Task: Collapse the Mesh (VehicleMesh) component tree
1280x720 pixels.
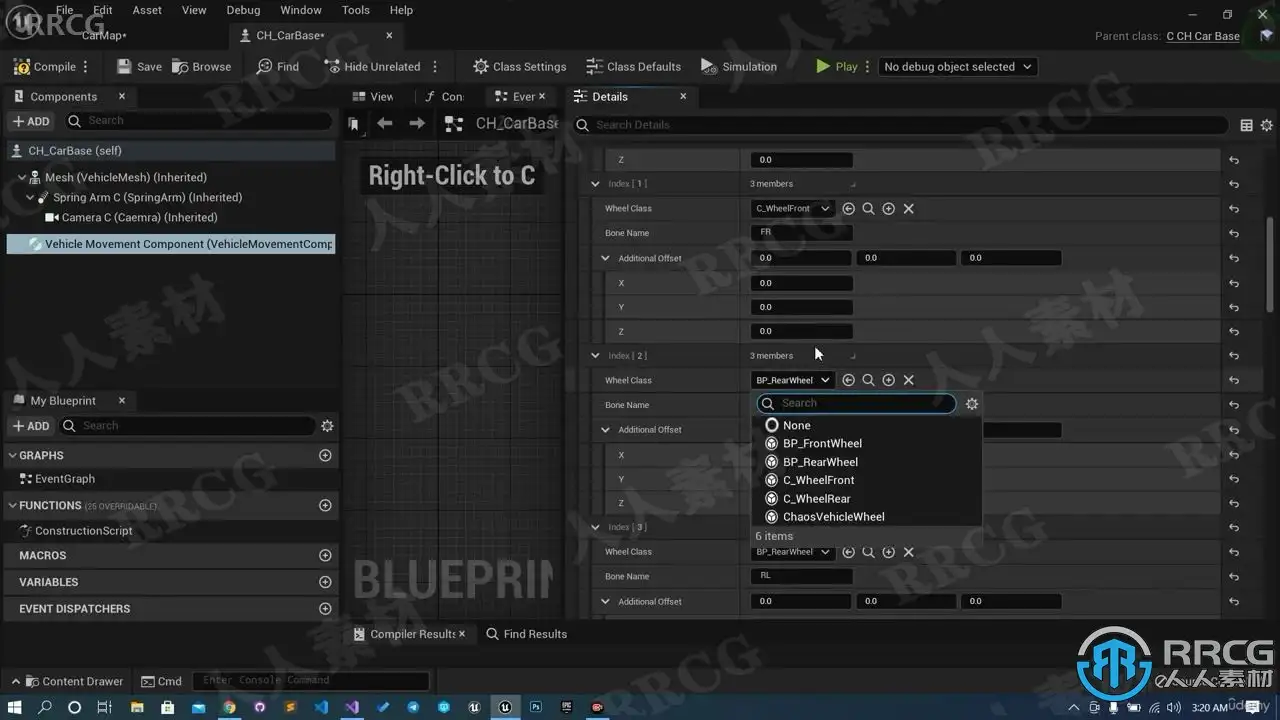Action: tap(22, 178)
